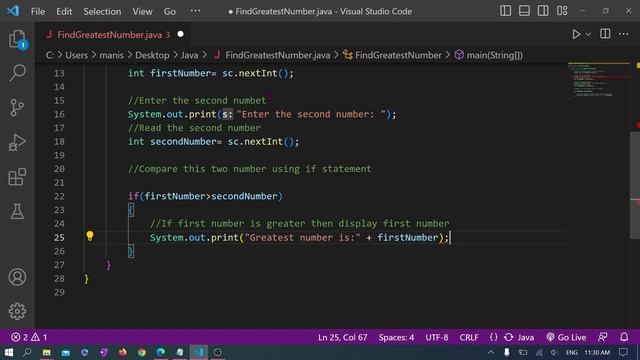Place cursor on firstNumber>secondNumber condition
Viewport: 640px width, 360px height.
tap(211, 196)
